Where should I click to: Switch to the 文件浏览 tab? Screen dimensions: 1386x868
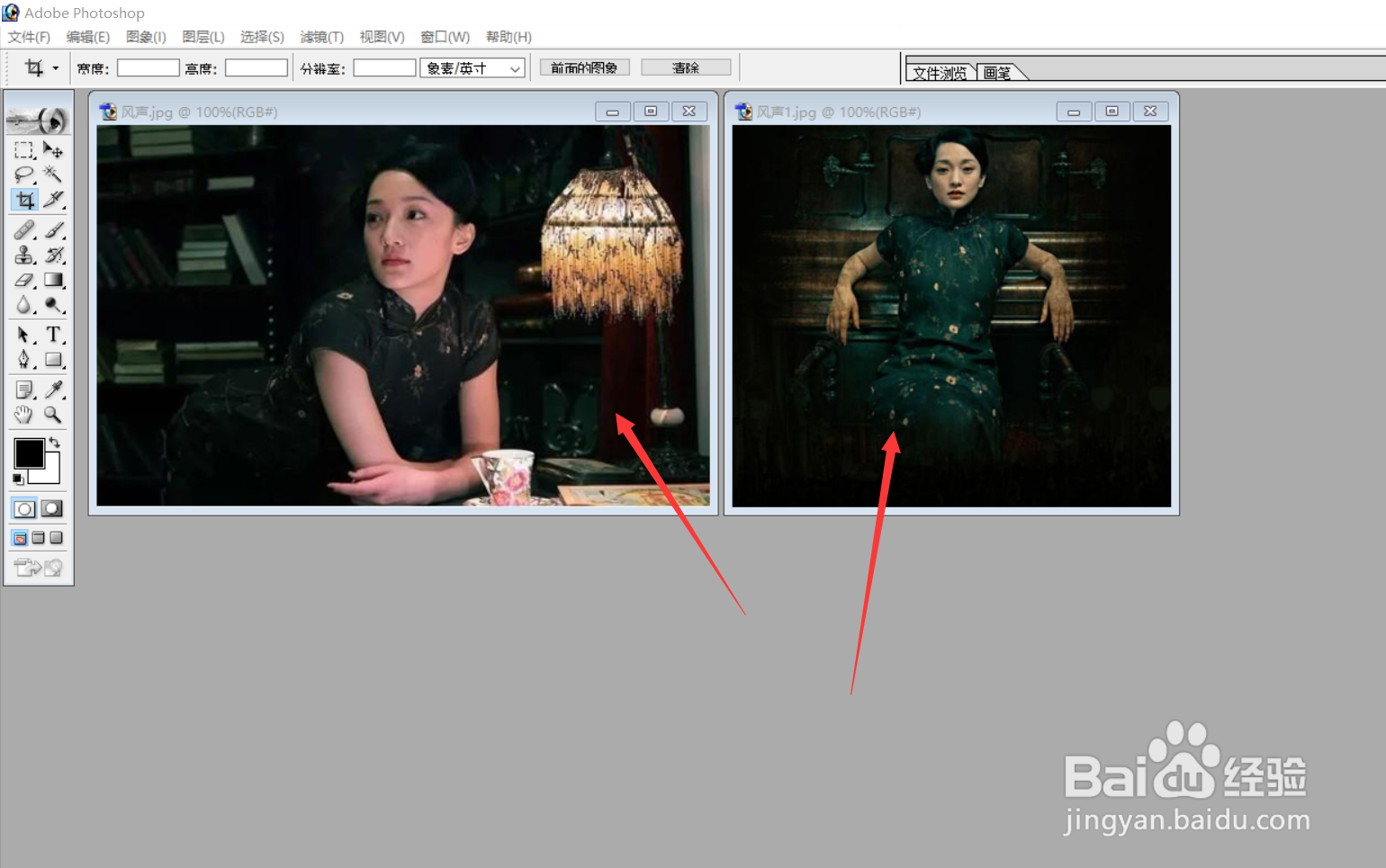pos(940,73)
